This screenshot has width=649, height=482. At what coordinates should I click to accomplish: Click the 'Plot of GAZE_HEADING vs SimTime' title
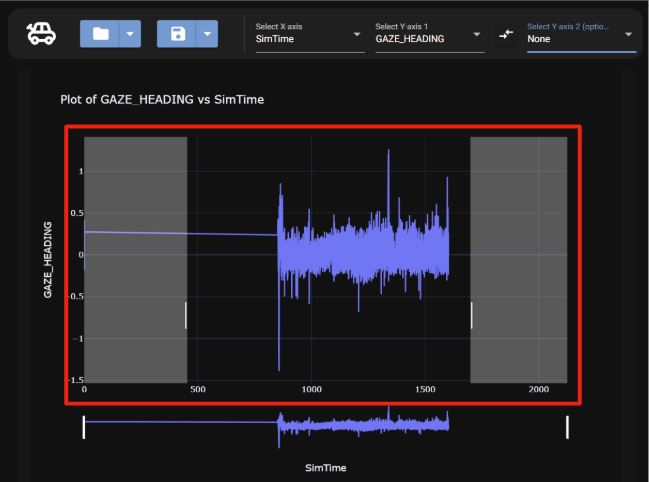pos(162,100)
